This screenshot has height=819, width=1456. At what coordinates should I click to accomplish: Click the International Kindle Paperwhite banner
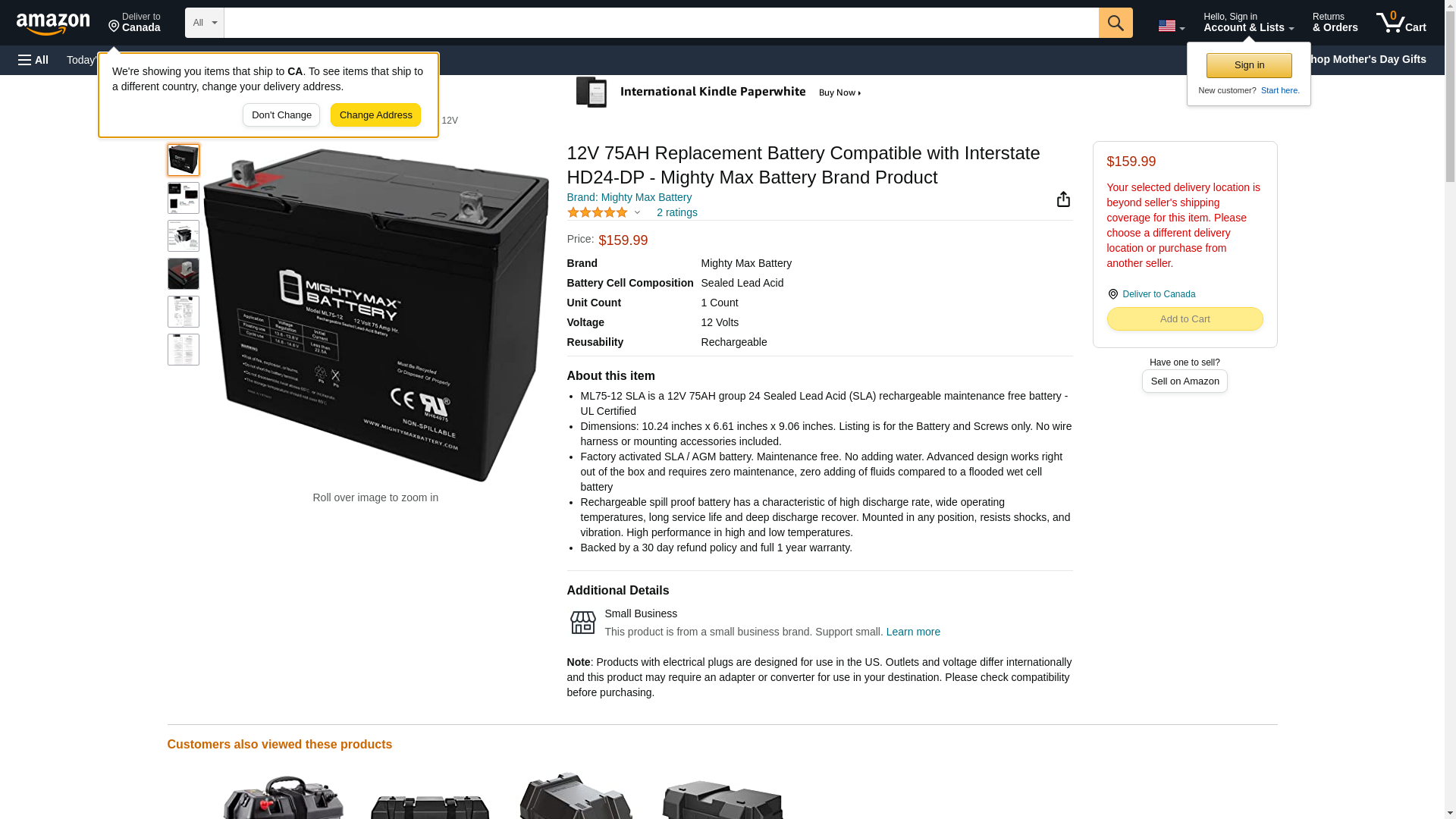pyautogui.click(x=718, y=93)
